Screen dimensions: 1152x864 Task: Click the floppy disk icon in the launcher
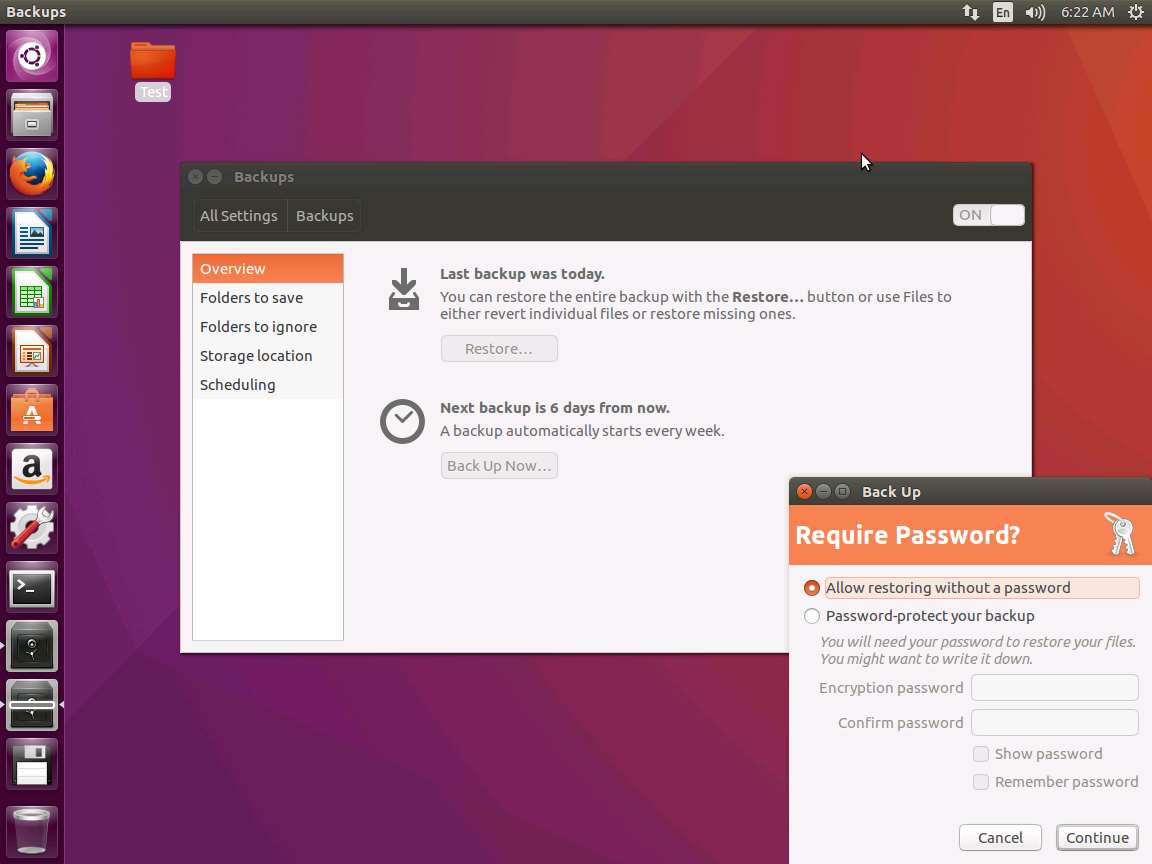(32, 765)
